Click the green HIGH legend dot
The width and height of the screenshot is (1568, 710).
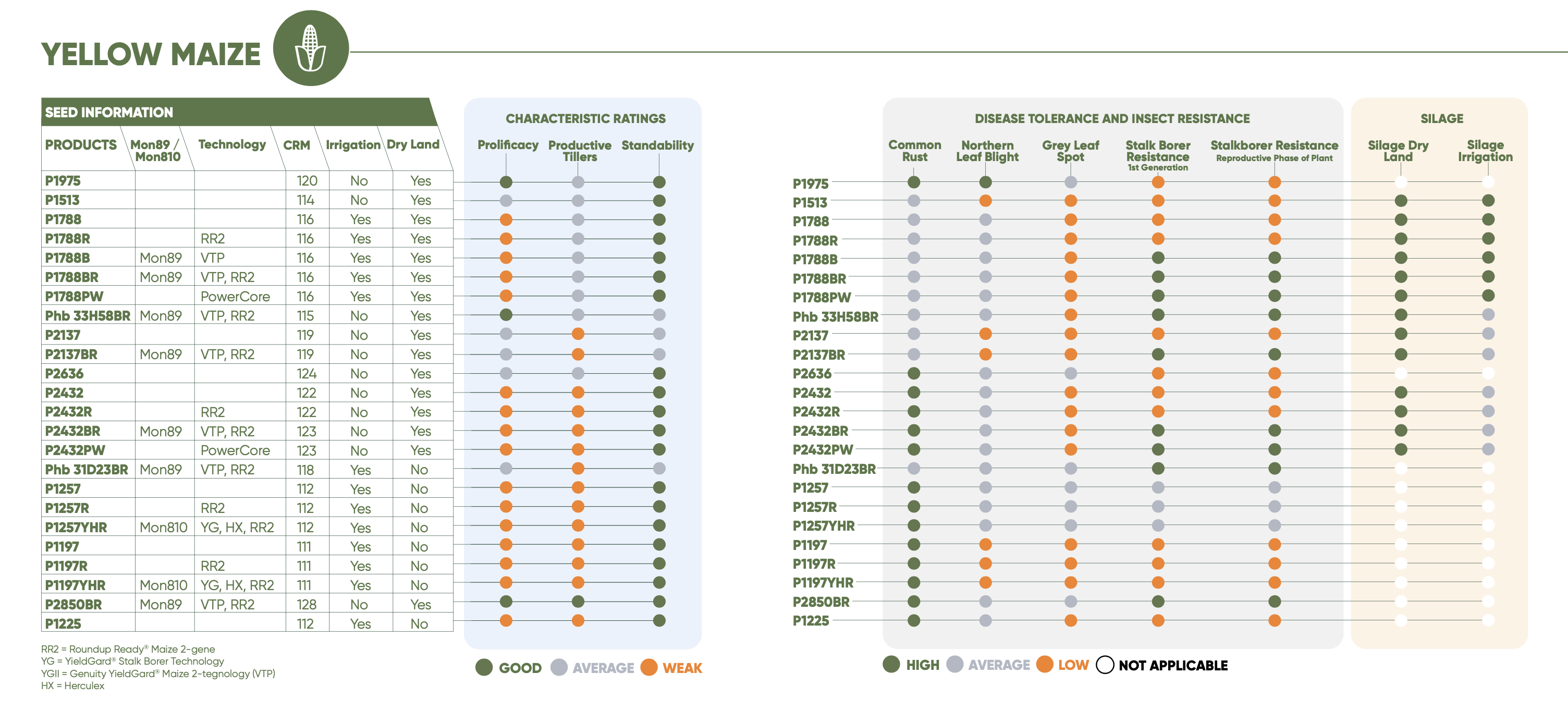tap(891, 664)
